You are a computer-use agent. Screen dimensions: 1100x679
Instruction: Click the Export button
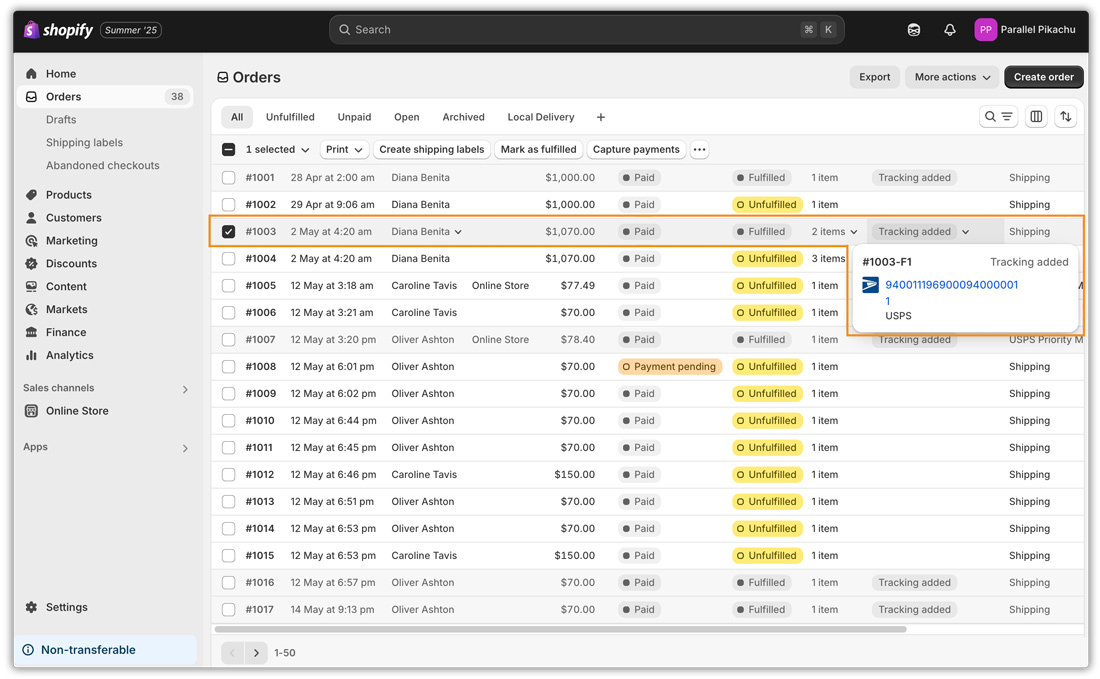(x=874, y=77)
